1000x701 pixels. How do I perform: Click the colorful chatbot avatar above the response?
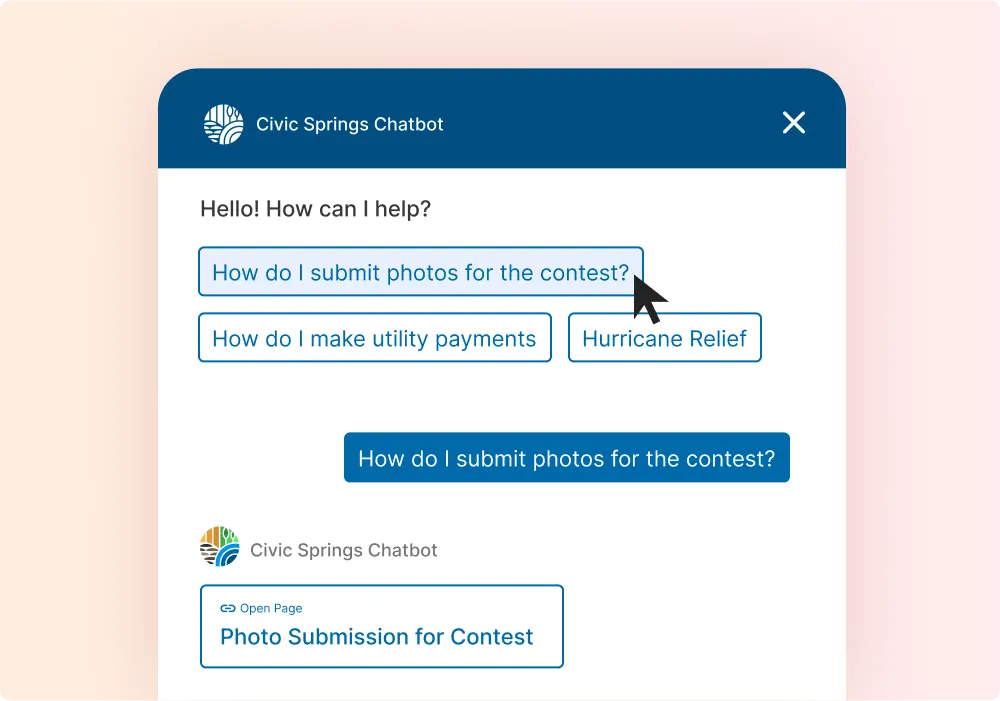point(220,548)
